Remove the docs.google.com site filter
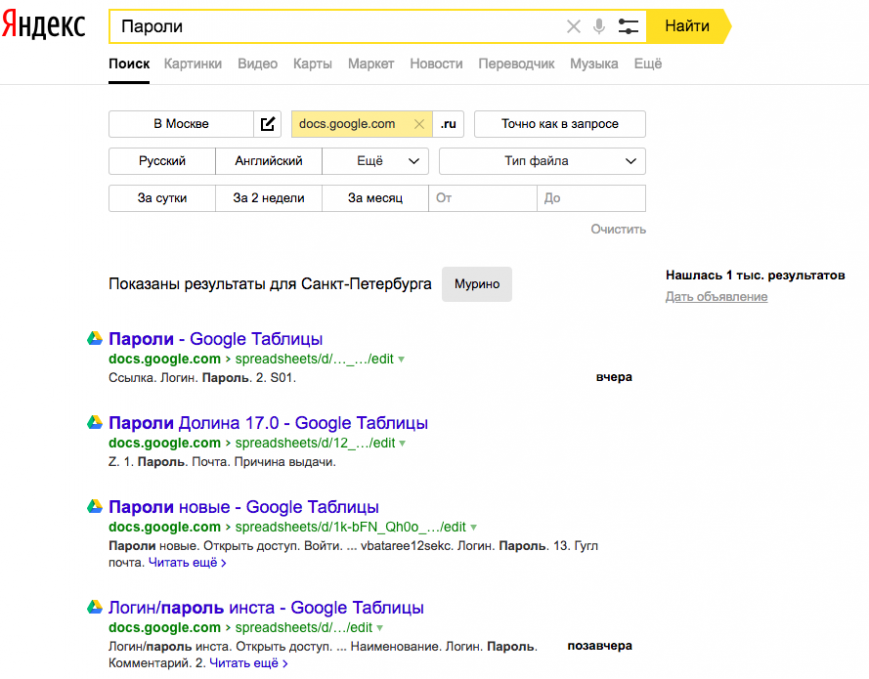This screenshot has width=869, height=679. pyautogui.click(x=419, y=124)
